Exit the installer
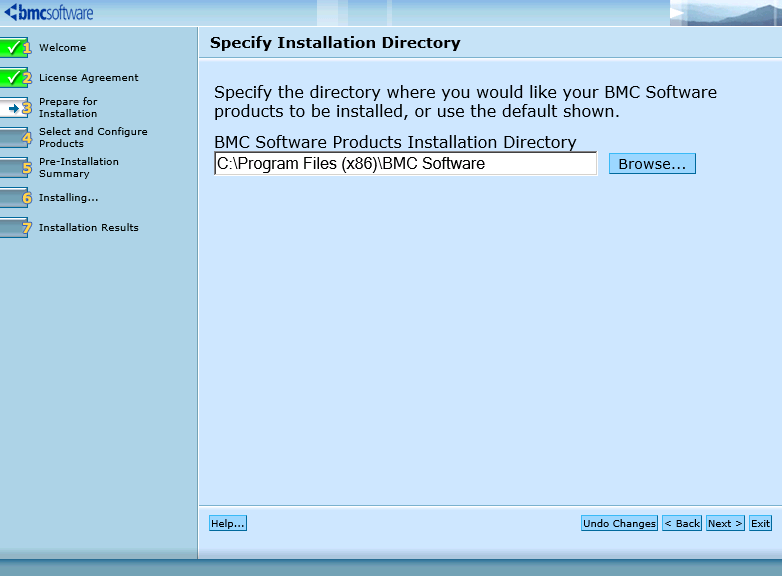Screen dimensions: 782x576 click(761, 523)
